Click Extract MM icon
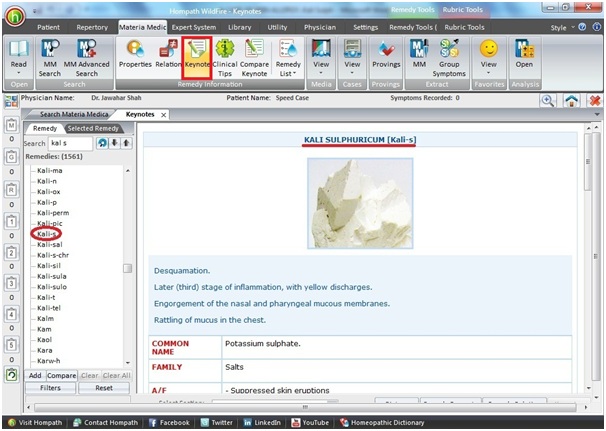This screenshot has height=431, width=606. click(x=419, y=54)
